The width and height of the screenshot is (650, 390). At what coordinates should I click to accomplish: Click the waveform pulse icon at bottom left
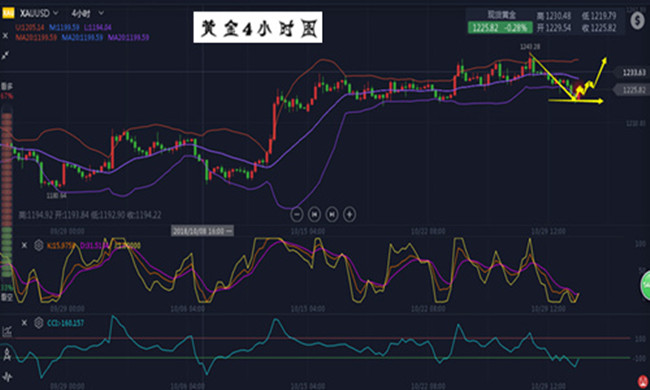7,377
